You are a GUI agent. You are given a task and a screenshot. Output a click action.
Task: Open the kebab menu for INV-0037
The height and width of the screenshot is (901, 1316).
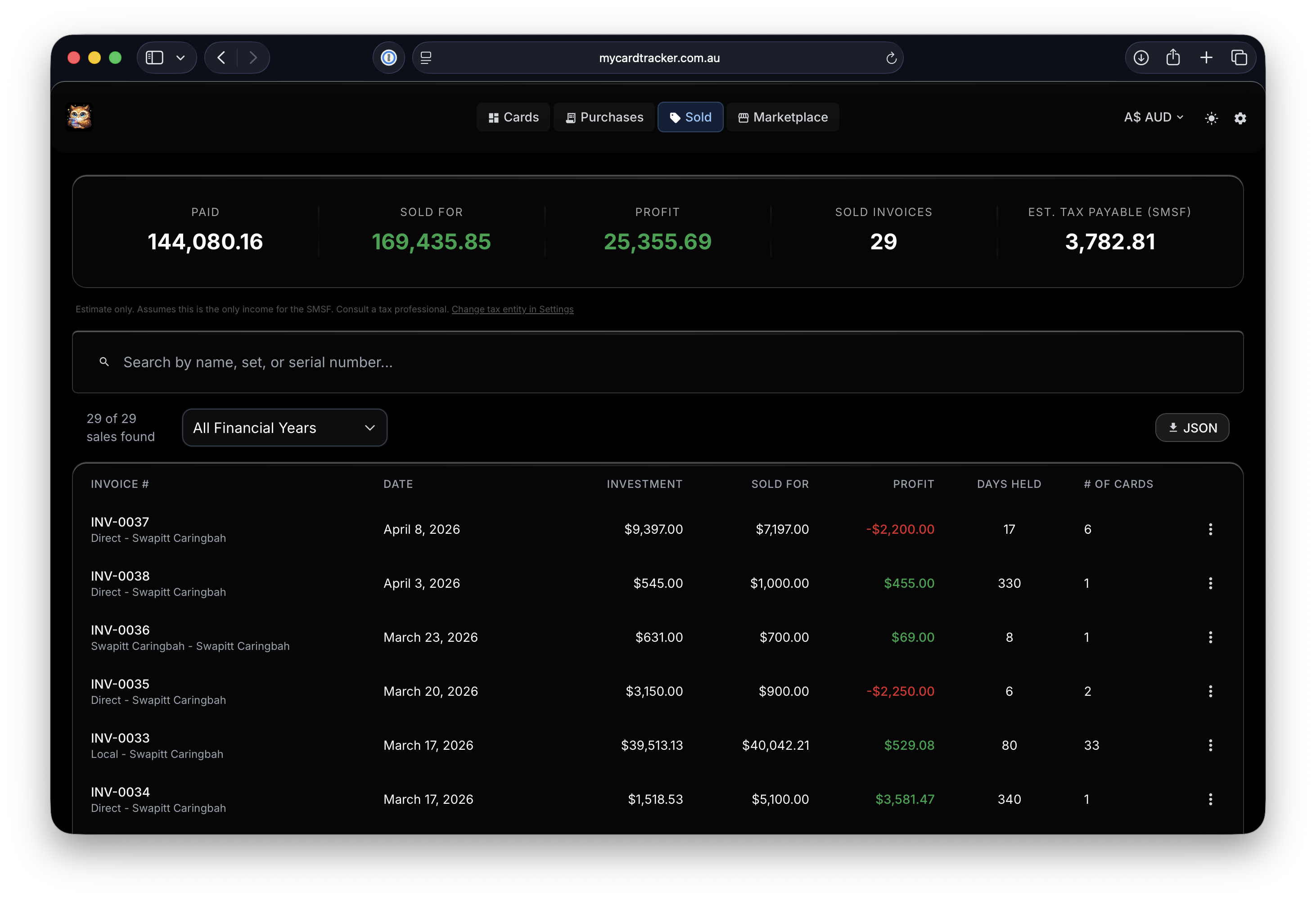pyautogui.click(x=1211, y=529)
